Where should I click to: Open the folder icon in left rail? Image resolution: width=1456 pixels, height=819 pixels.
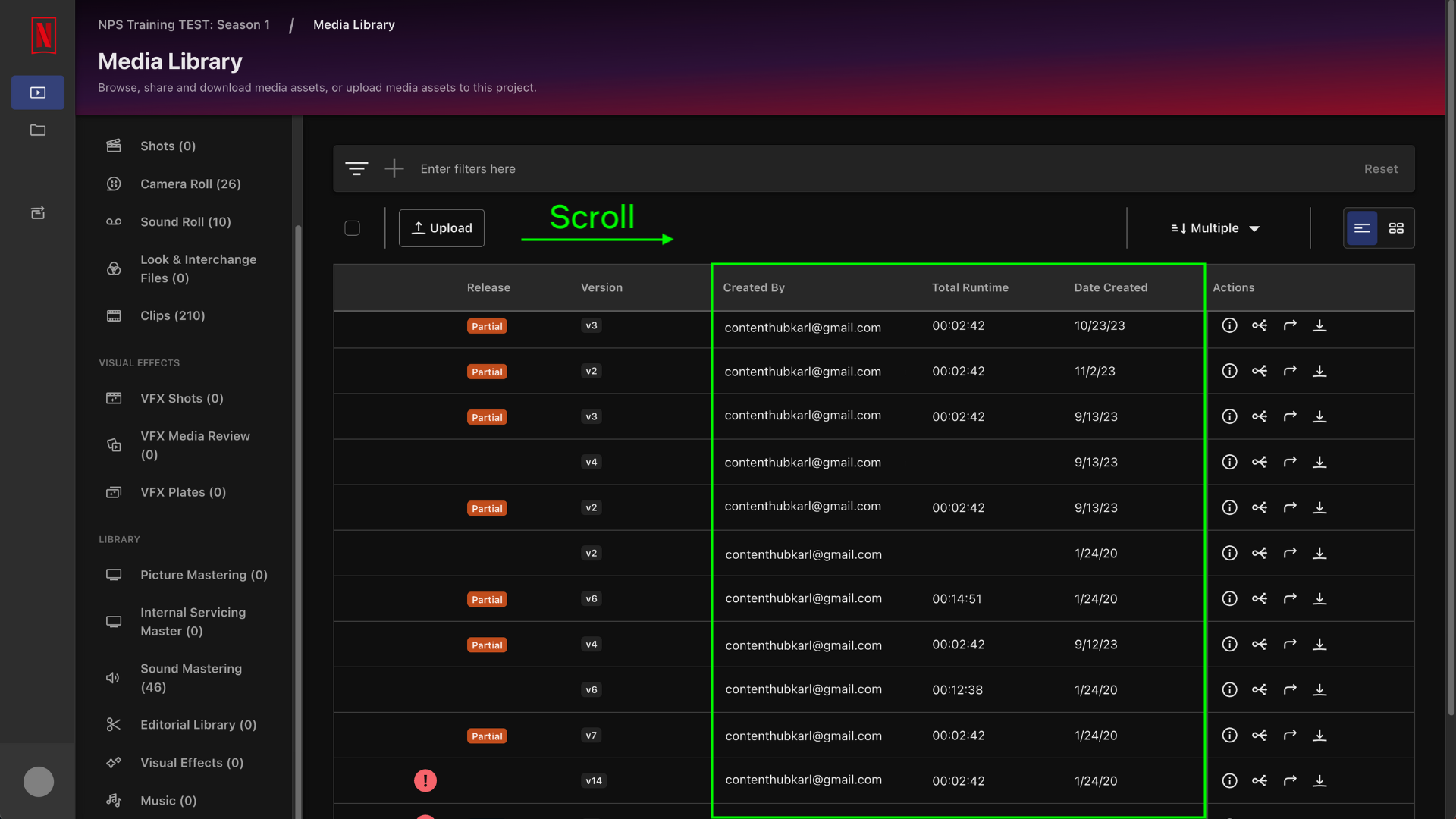(x=38, y=130)
